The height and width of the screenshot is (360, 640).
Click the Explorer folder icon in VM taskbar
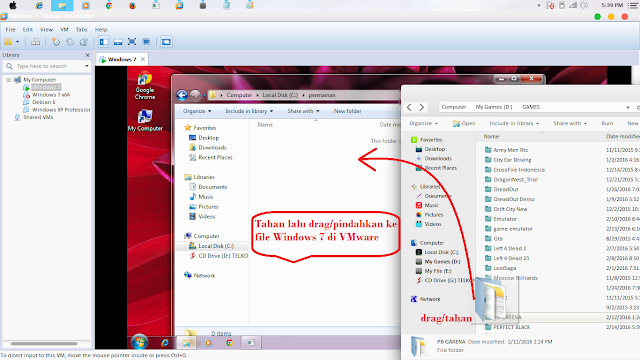186,343
